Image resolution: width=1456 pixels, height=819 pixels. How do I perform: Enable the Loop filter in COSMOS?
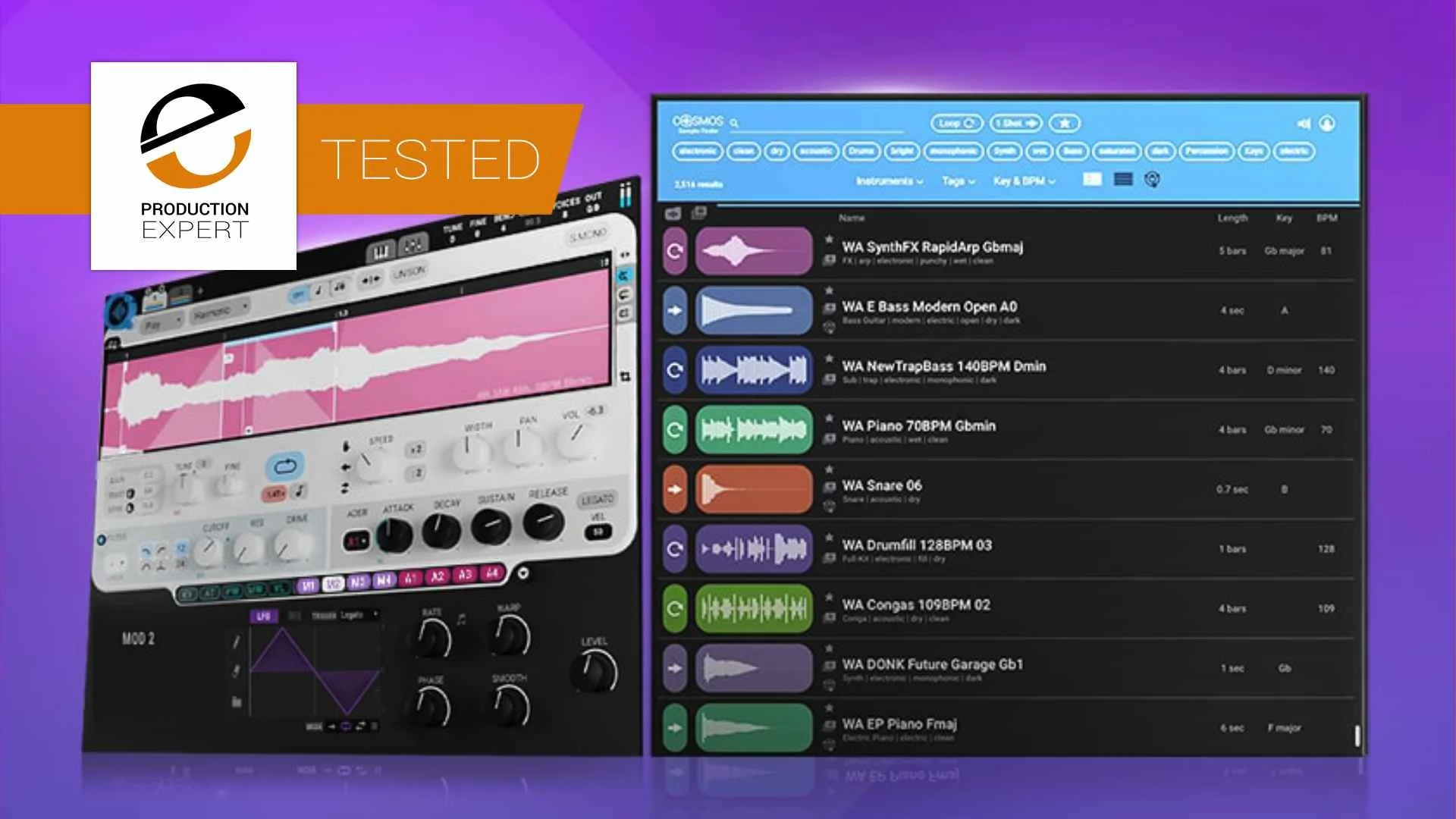click(959, 123)
